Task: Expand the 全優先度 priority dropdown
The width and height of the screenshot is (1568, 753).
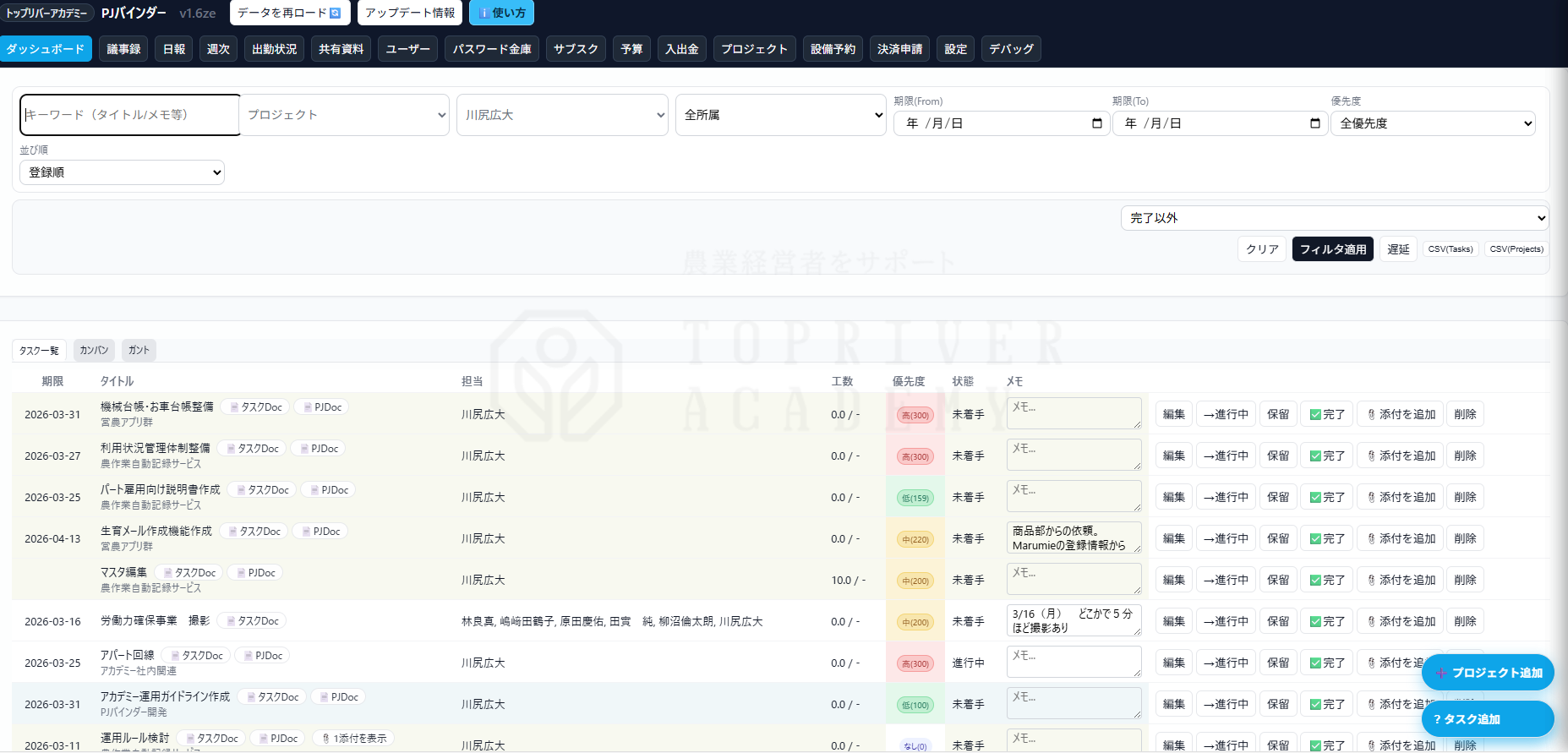Action: point(1434,123)
